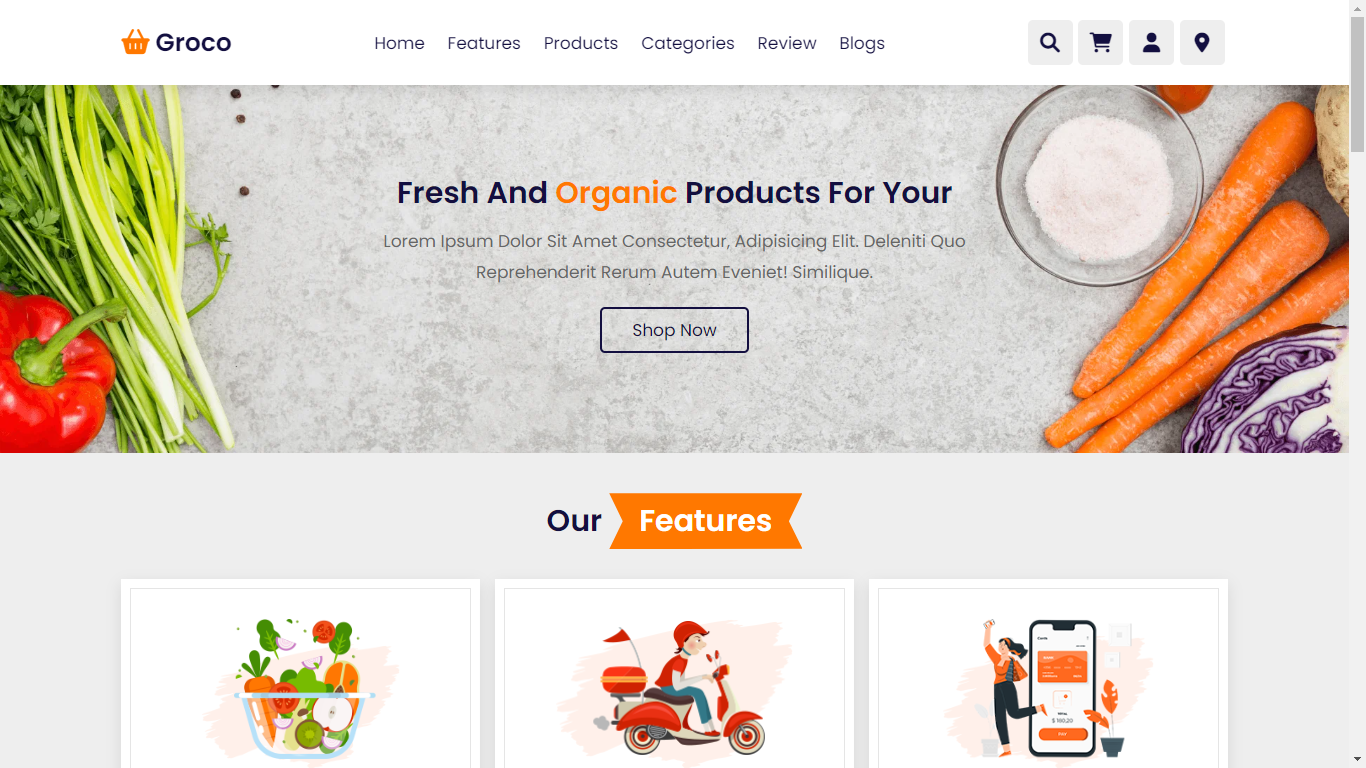
Task: Open the shopping cart icon
Action: (x=1100, y=43)
